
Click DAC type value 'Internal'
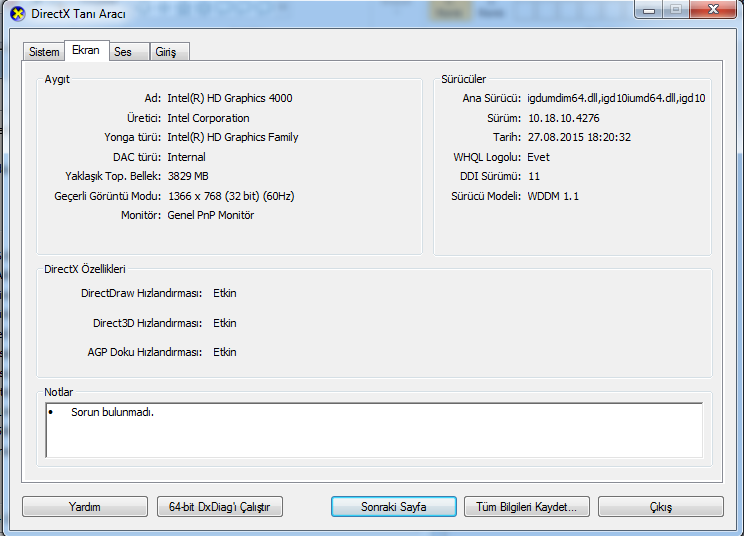186,157
